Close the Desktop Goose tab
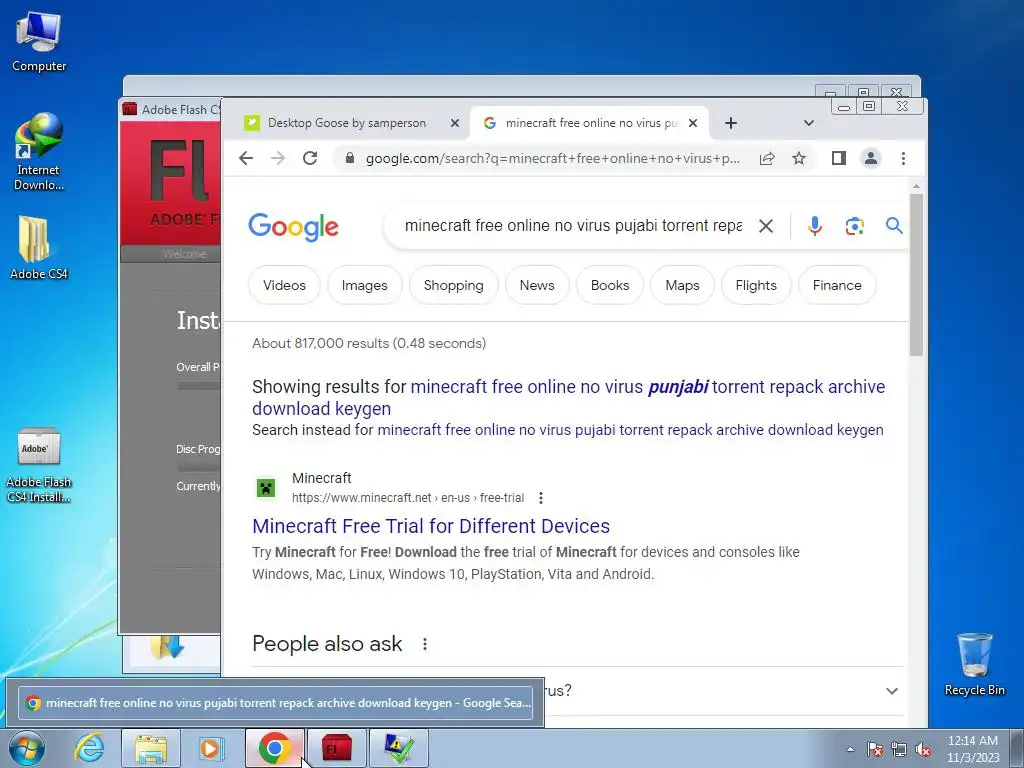Viewport: 1024px width, 768px height. click(x=455, y=123)
